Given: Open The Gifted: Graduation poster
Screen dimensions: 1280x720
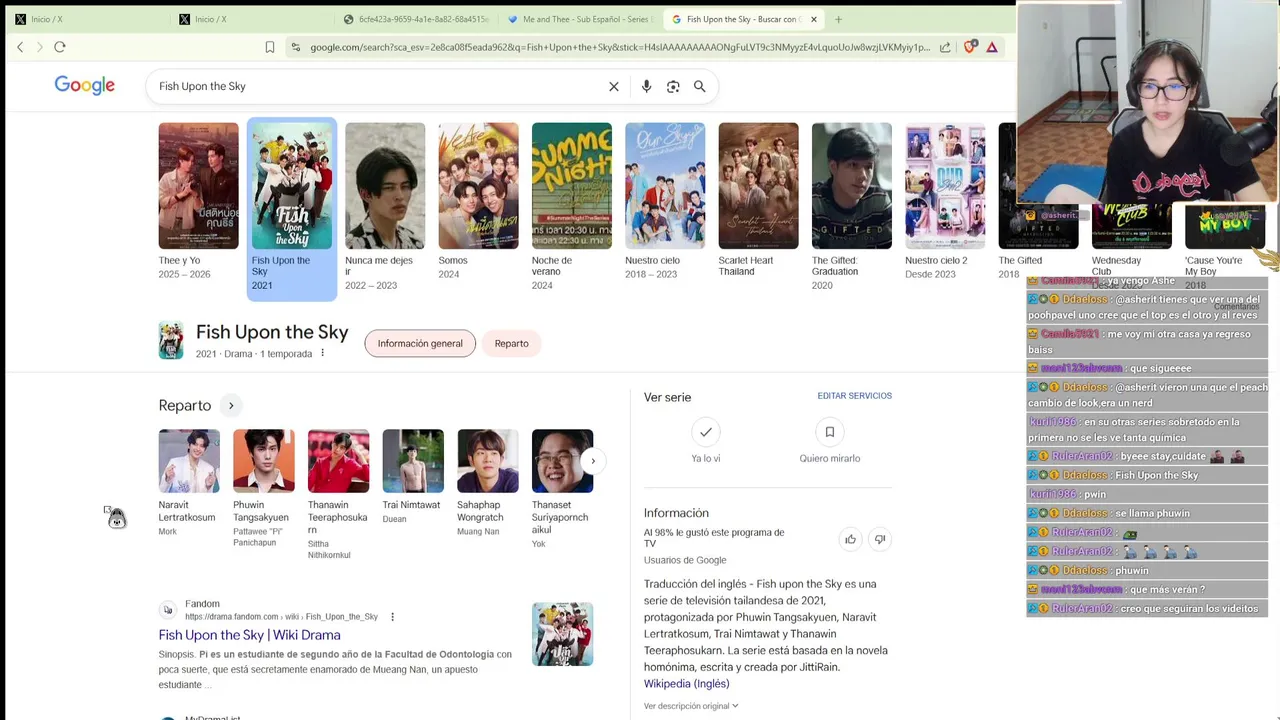Looking at the screenshot, I should pyautogui.click(x=852, y=186).
